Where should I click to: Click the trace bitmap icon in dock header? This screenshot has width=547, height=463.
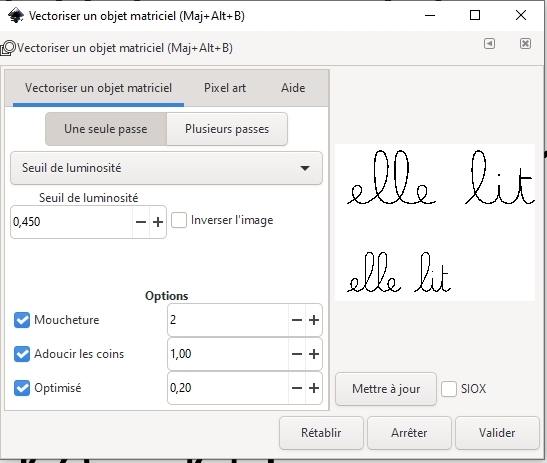[x=8, y=48]
